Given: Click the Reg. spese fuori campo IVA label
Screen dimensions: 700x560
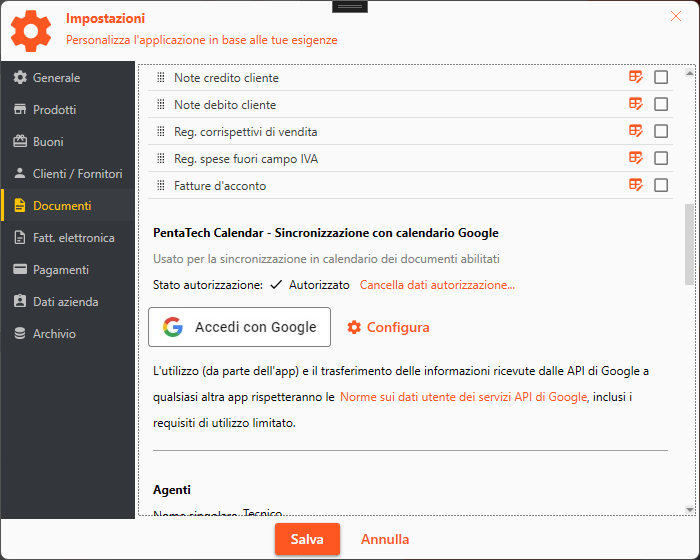Looking at the screenshot, I should click(246, 159).
